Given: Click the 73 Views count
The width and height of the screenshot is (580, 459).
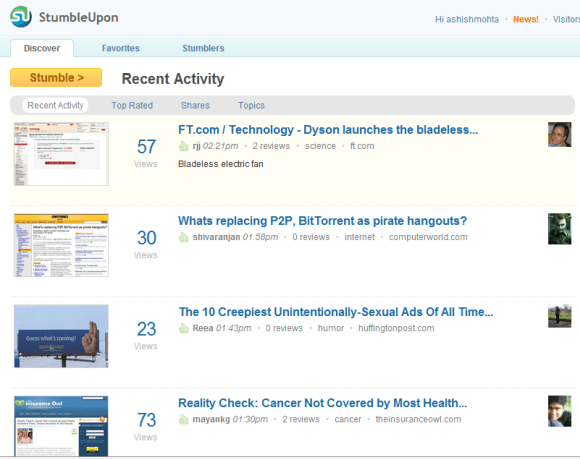Looking at the screenshot, I should pos(146,426).
